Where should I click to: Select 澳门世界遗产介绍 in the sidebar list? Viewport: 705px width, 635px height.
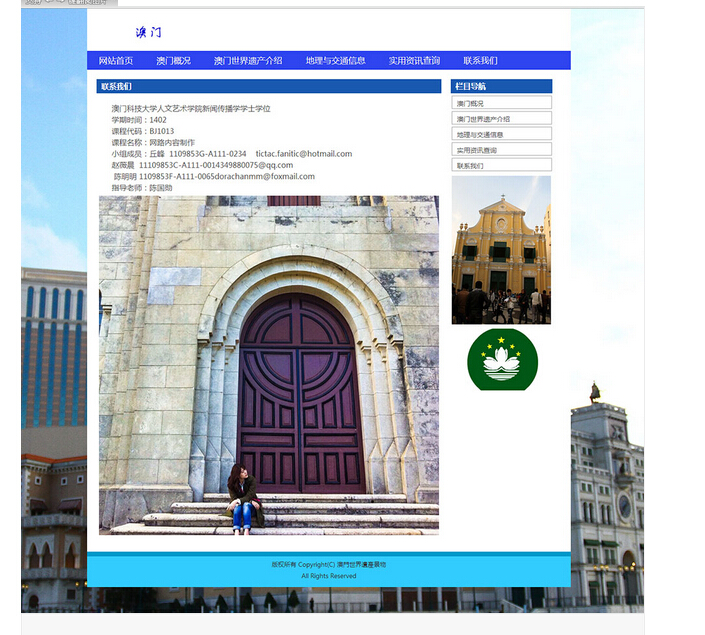tap(501, 119)
